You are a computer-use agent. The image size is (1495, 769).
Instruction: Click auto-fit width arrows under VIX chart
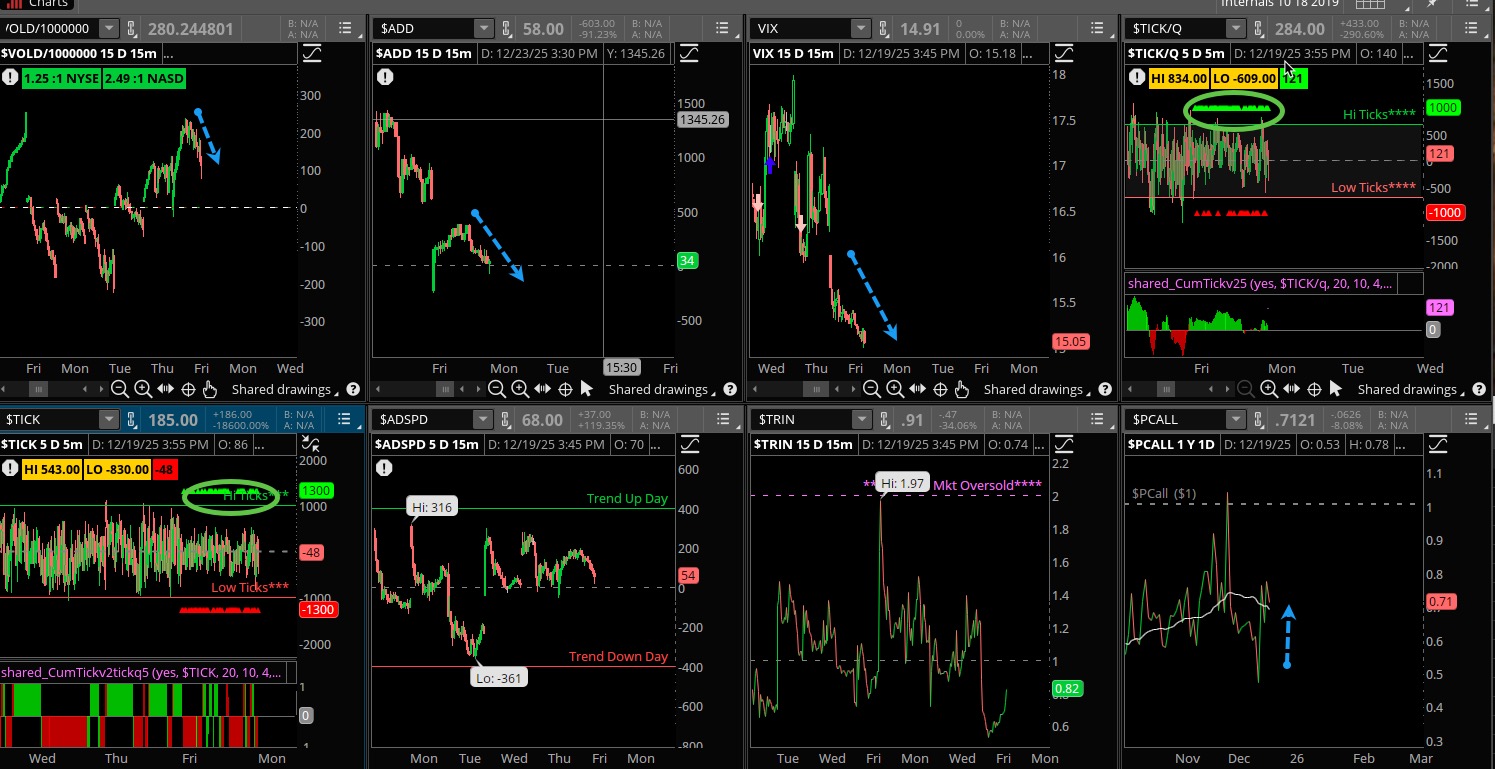[x=918, y=389]
